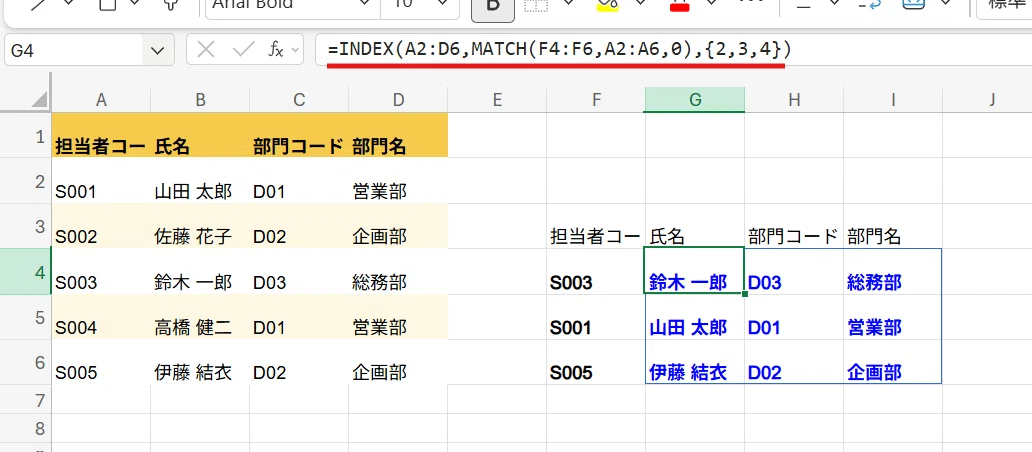
Task: Click the fill handle on cell G4
Action: [x=744, y=294]
